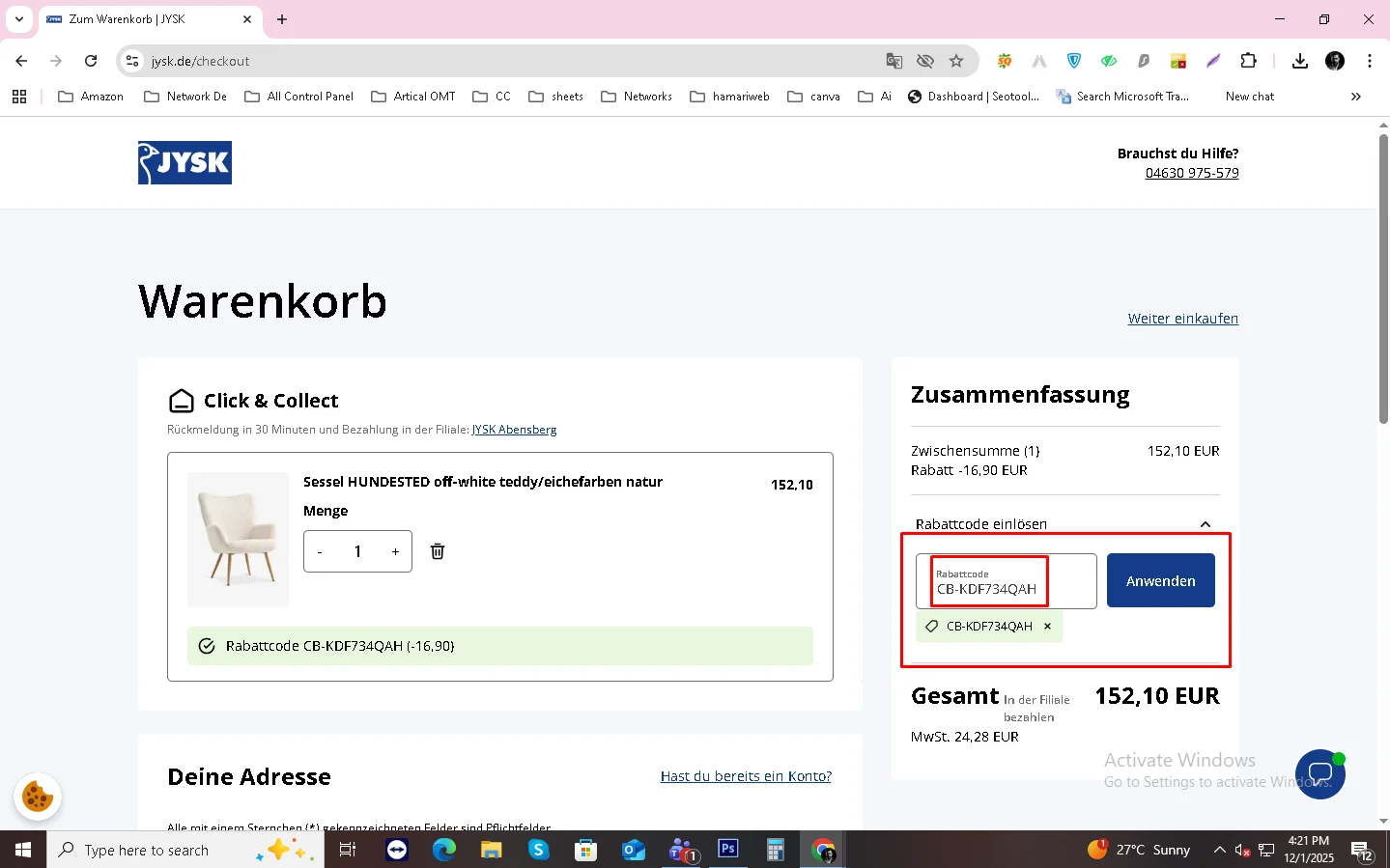Open Google Translate icon in the address bar
1390x868 pixels.
pos(894,60)
